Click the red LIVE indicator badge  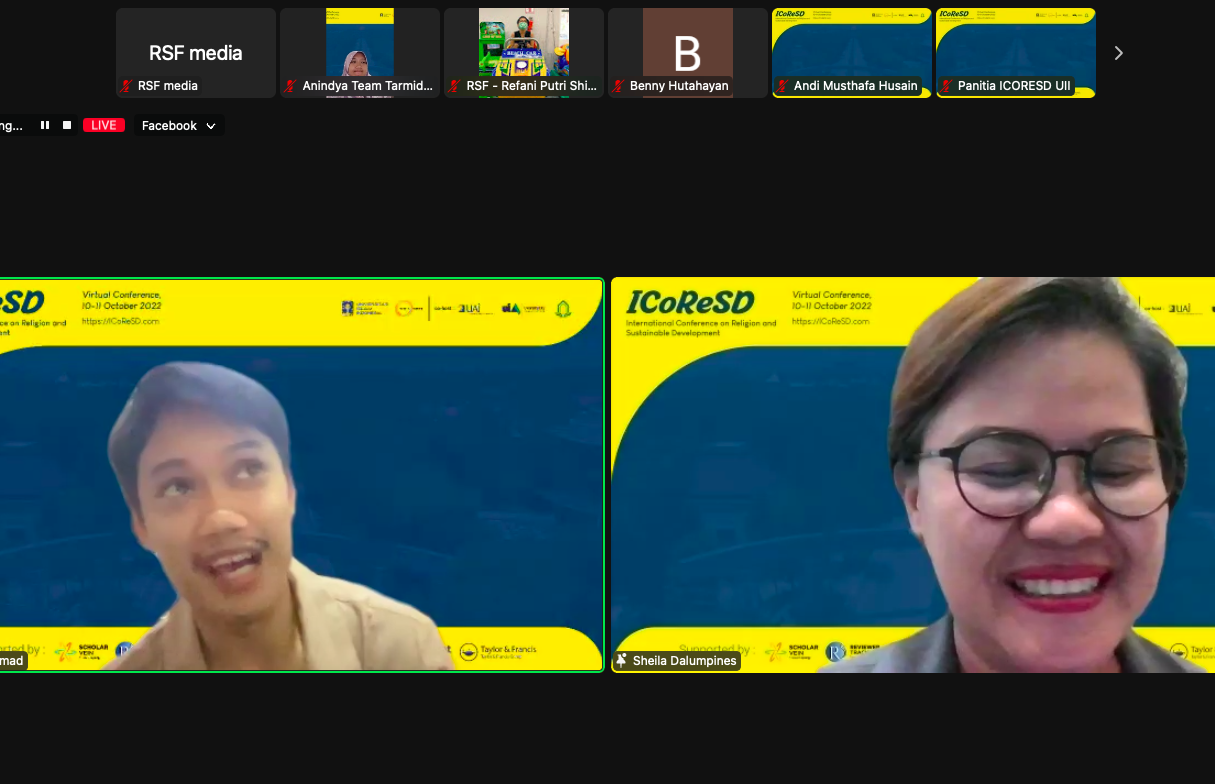[x=104, y=125]
